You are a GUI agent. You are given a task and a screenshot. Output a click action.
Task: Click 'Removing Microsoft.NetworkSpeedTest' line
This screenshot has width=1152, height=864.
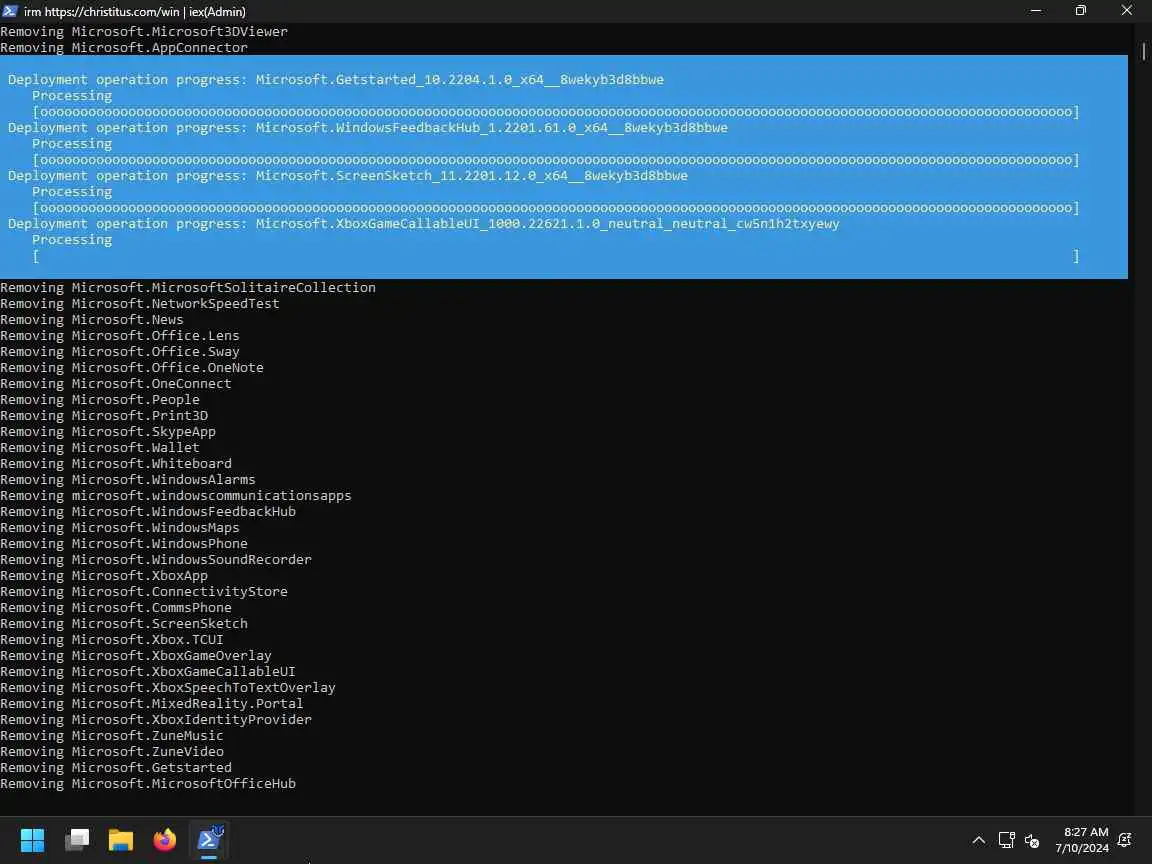[x=140, y=303]
